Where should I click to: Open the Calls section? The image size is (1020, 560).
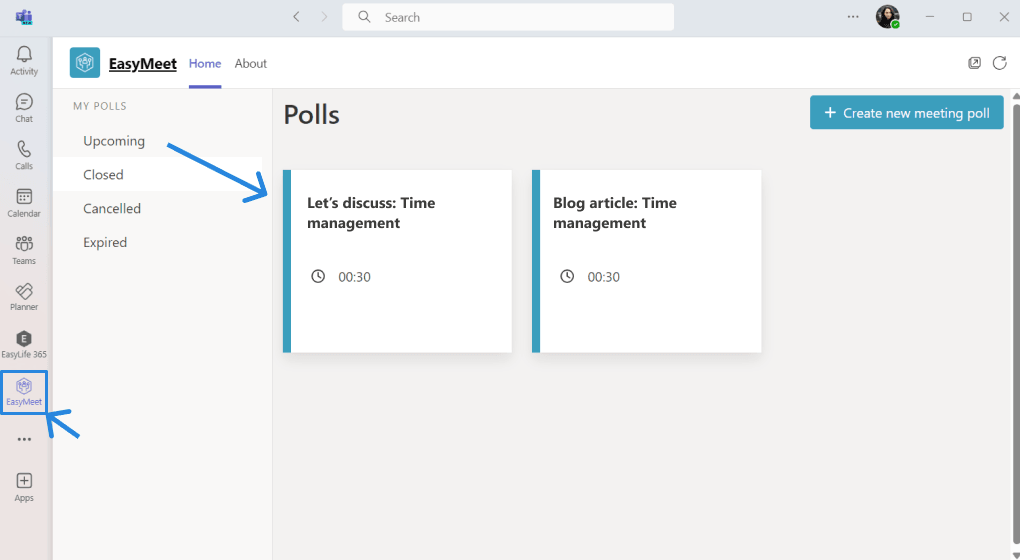tap(24, 154)
